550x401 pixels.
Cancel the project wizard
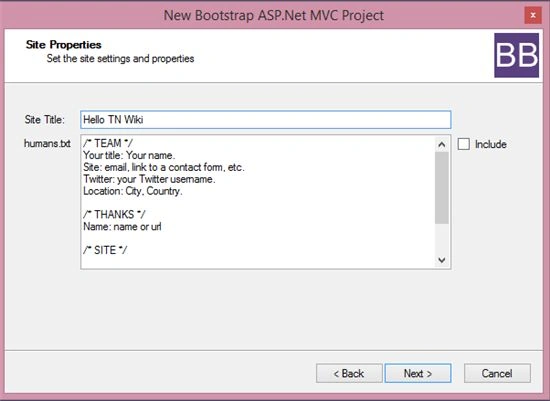click(497, 373)
